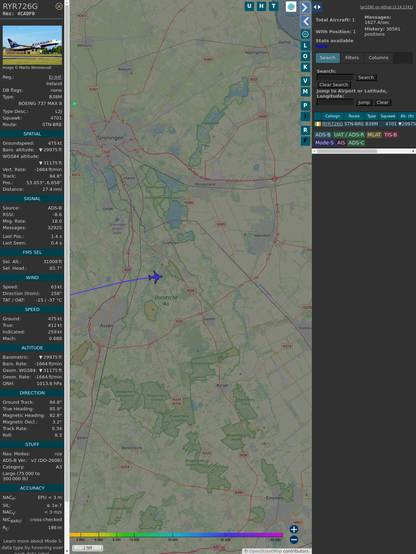This screenshot has width=416, height=554.
Task: Focus the Search text input field
Action: point(335,77)
